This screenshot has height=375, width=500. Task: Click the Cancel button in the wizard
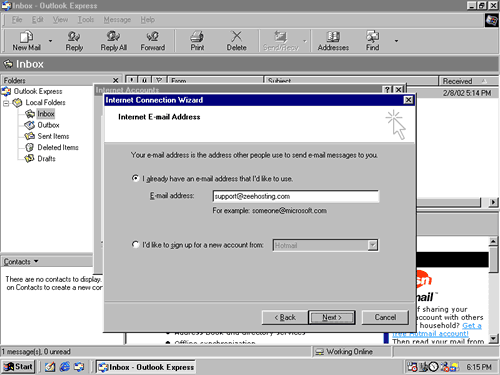coord(385,317)
